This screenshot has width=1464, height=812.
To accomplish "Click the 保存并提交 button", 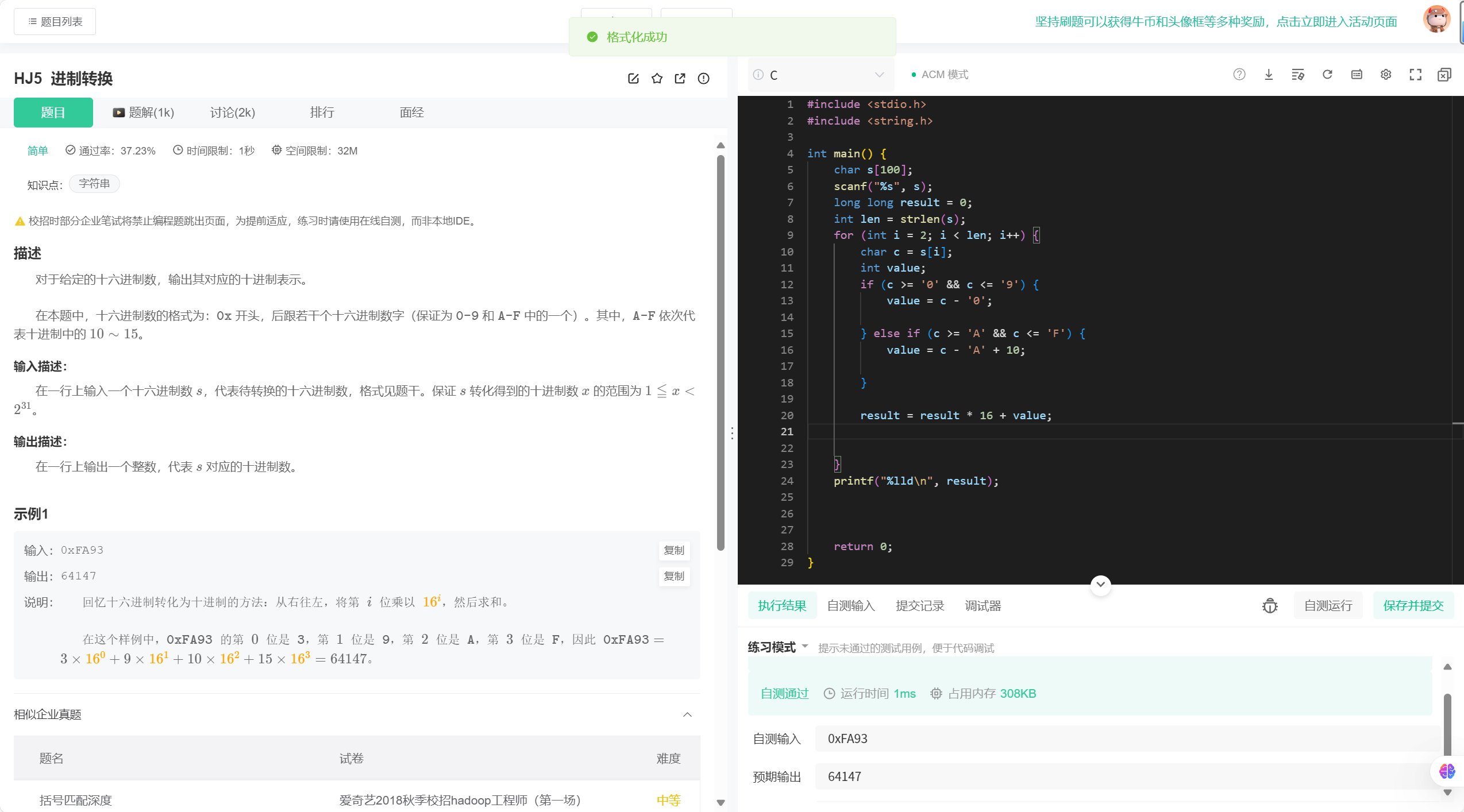I will [1413, 606].
